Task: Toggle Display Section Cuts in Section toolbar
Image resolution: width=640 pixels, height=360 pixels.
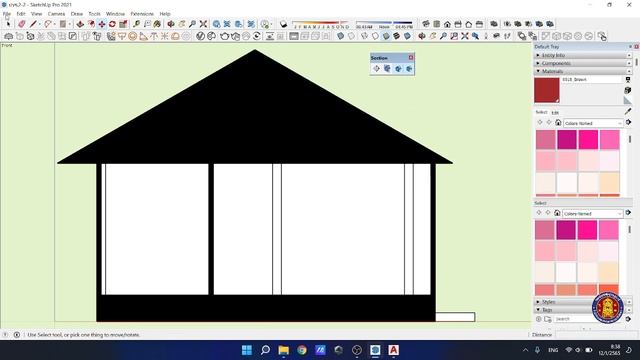Action: pyautogui.click(x=398, y=69)
